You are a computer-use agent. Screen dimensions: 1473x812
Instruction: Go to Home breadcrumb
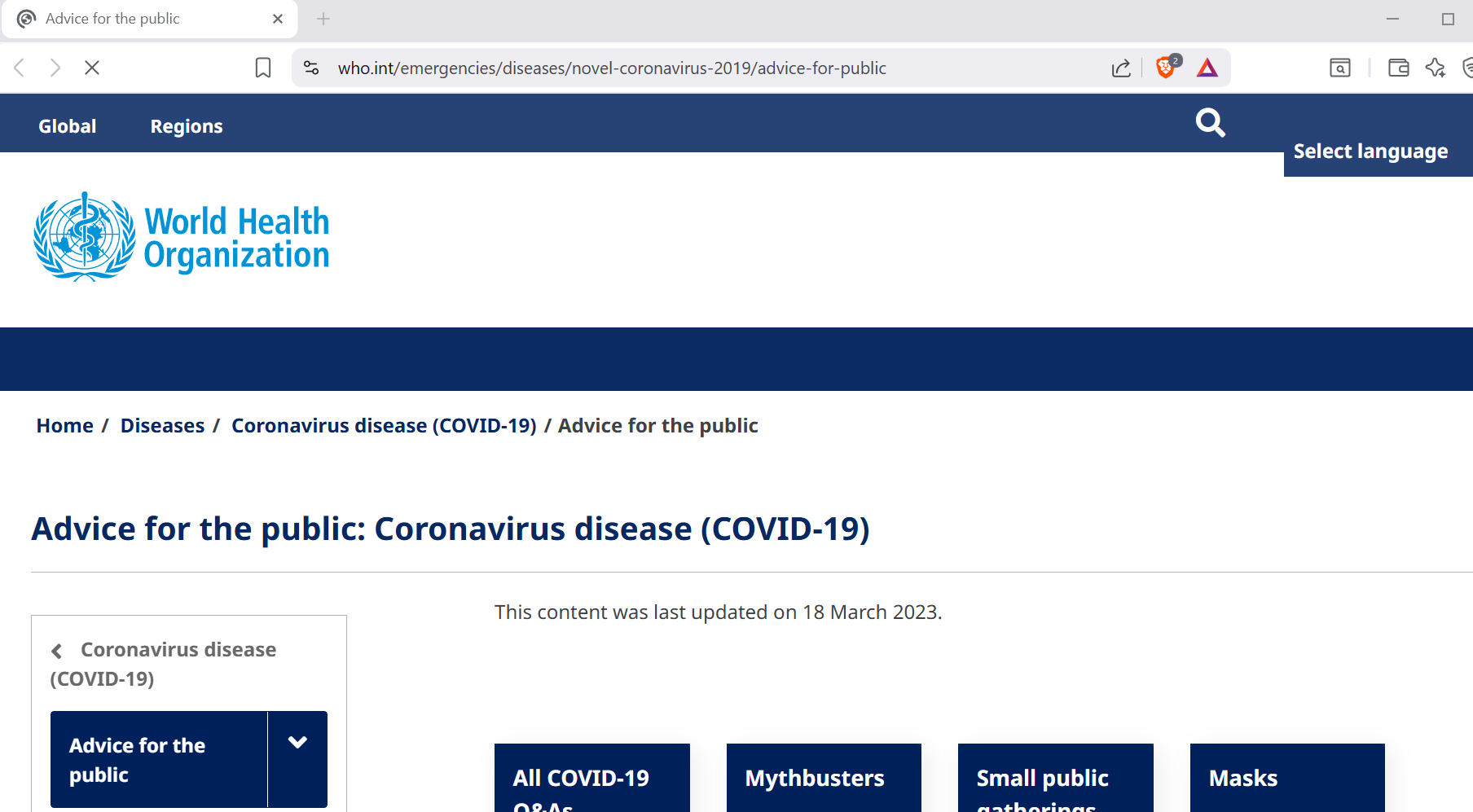click(65, 426)
